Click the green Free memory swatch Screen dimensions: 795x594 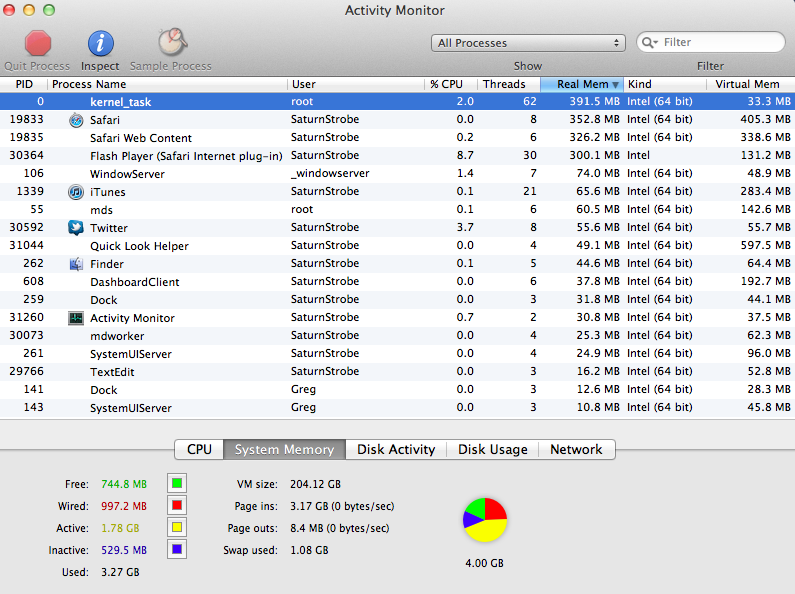point(177,484)
